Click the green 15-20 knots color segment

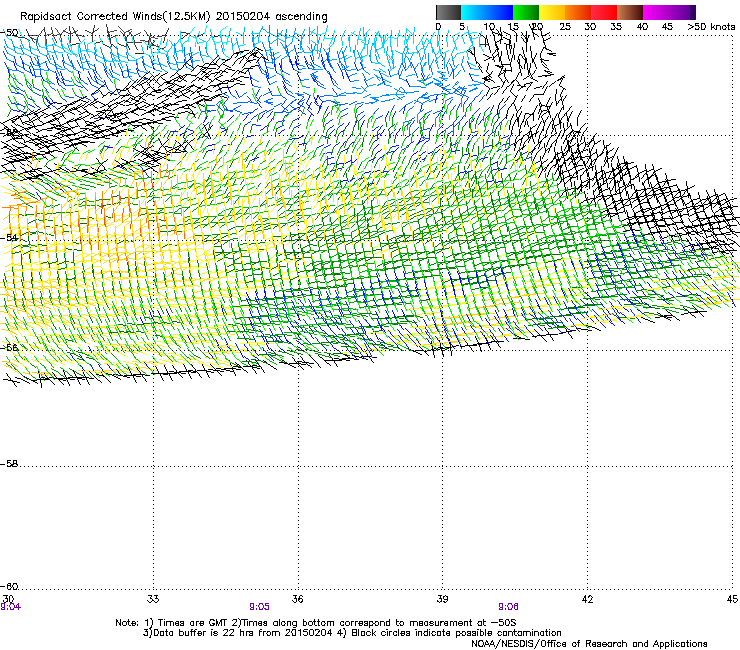pyautogui.click(x=526, y=12)
